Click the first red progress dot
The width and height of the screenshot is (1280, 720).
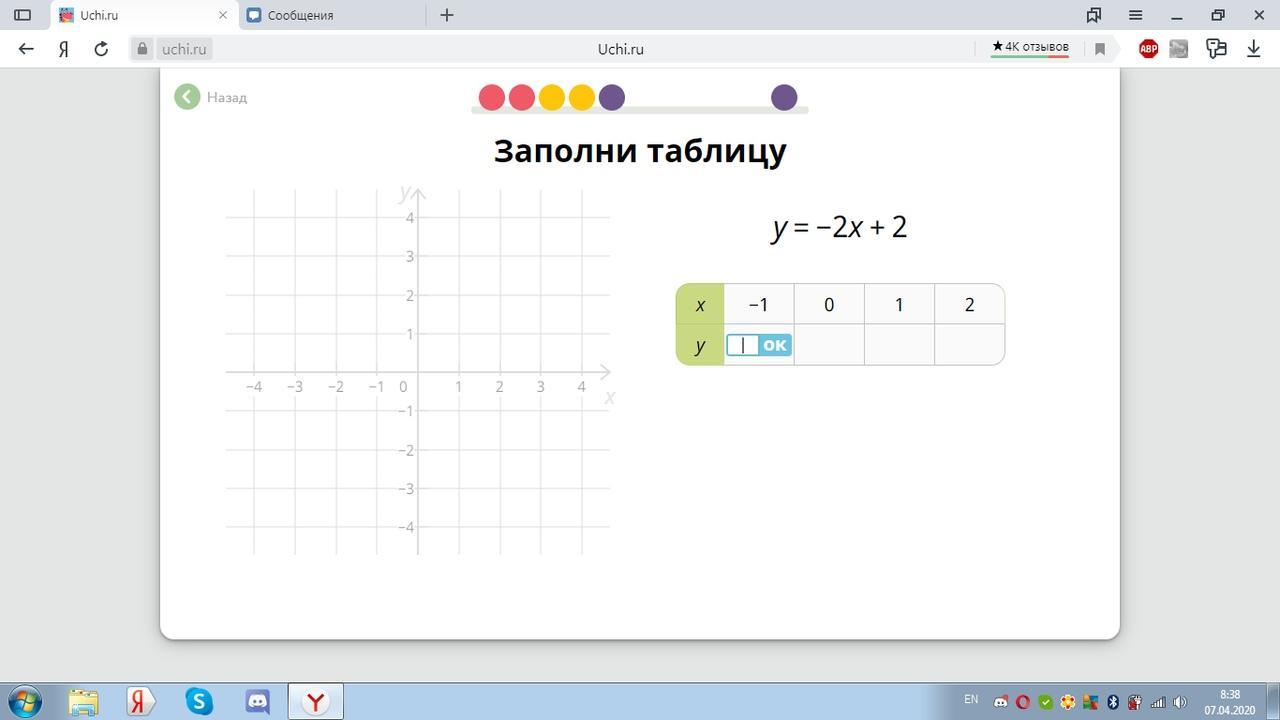491,97
